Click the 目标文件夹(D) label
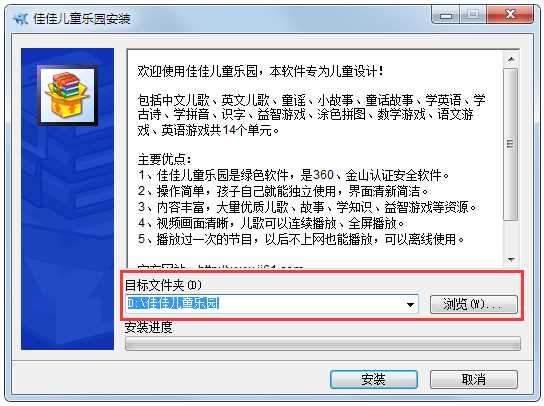Screen dimensions: 544x406 pos(163,285)
